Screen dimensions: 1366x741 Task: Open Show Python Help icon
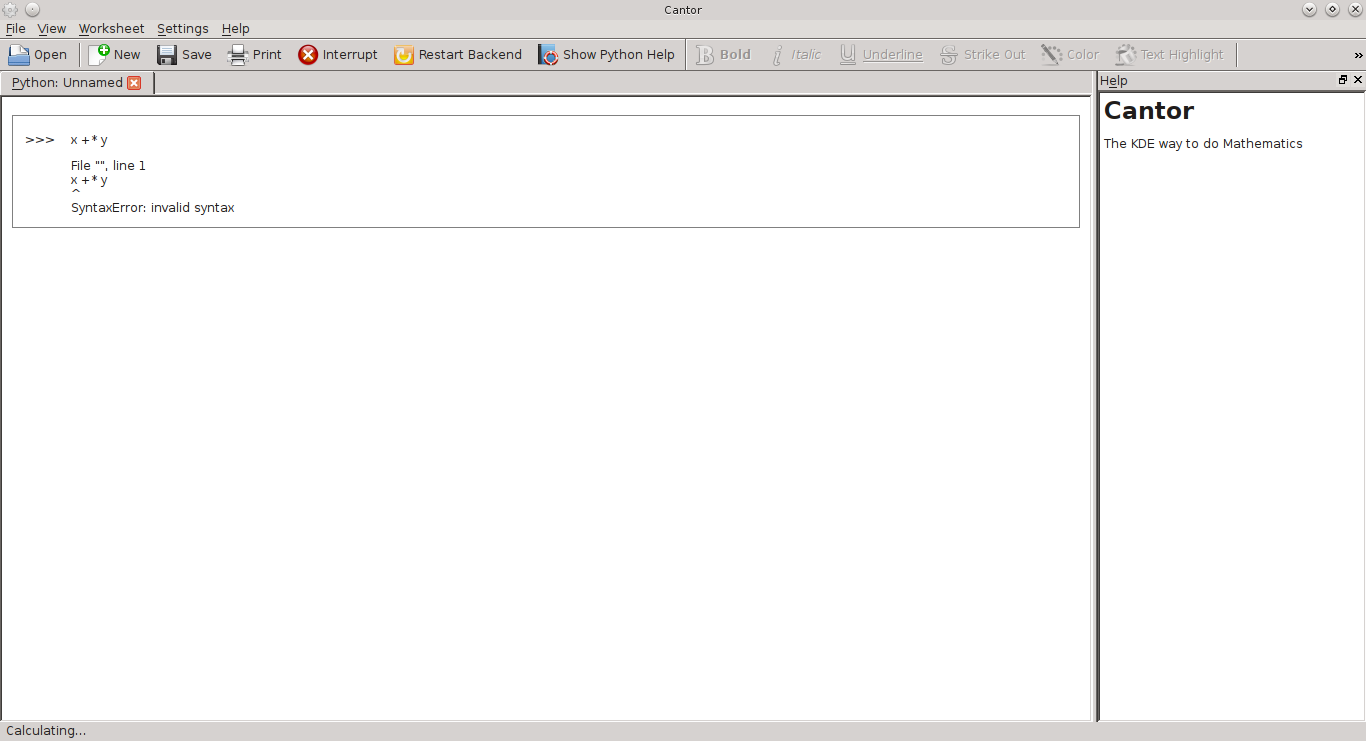coord(548,55)
